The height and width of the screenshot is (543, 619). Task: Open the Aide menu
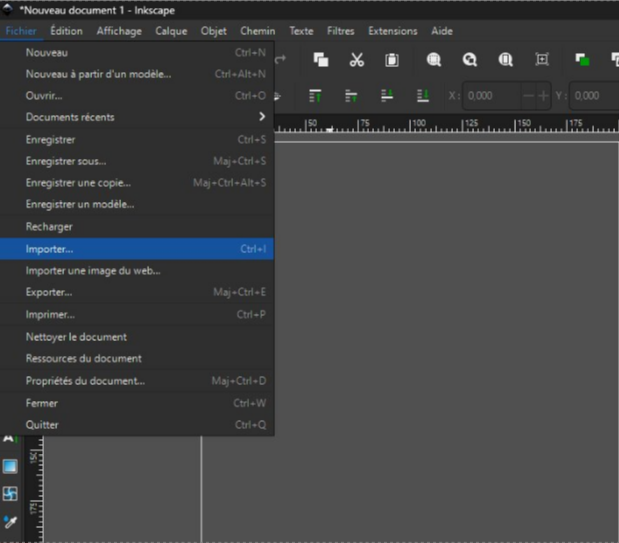tap(442, 31)
